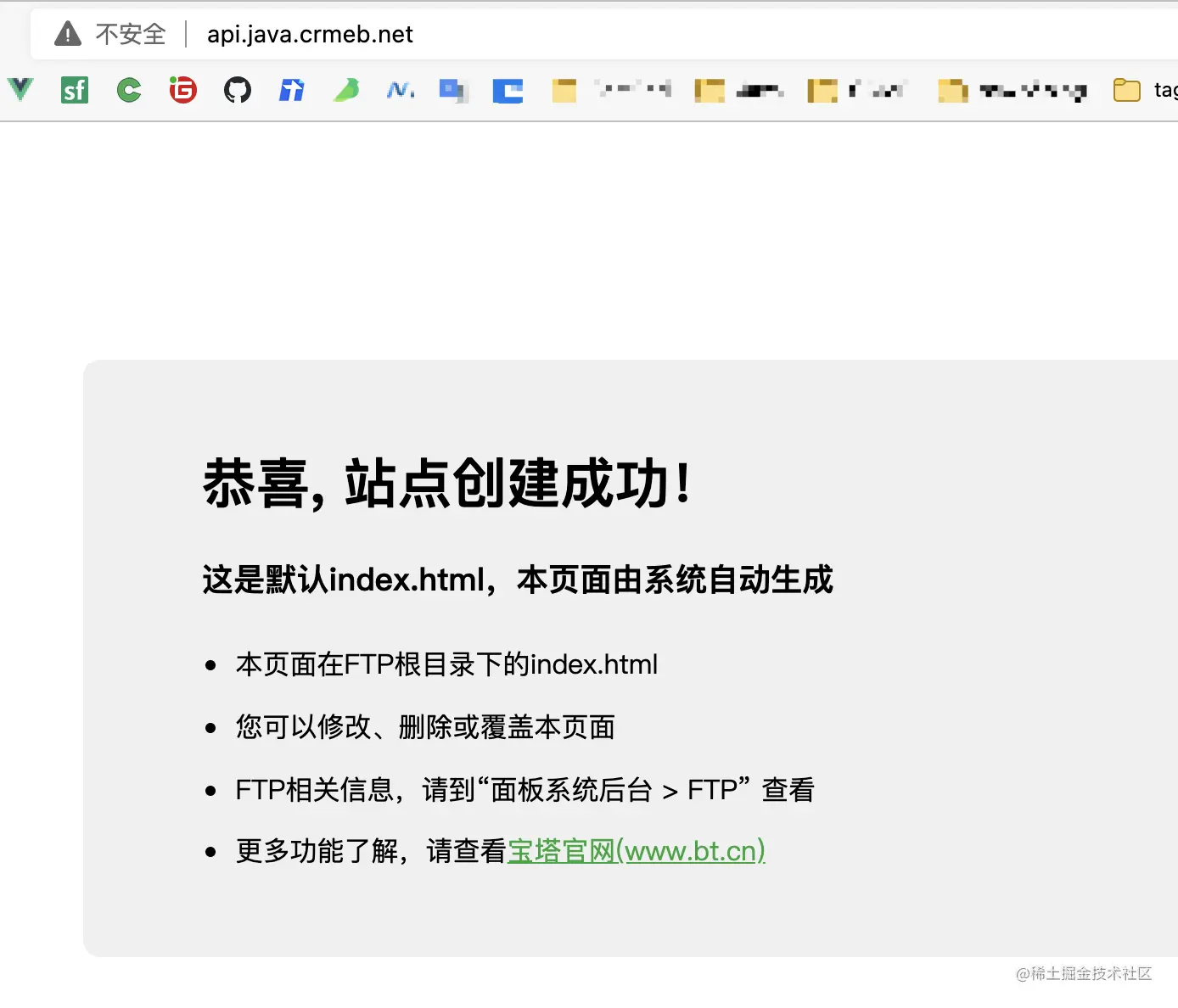Open the blue N bookmark icon
1178x1008 pixels.
click(400, 89)
